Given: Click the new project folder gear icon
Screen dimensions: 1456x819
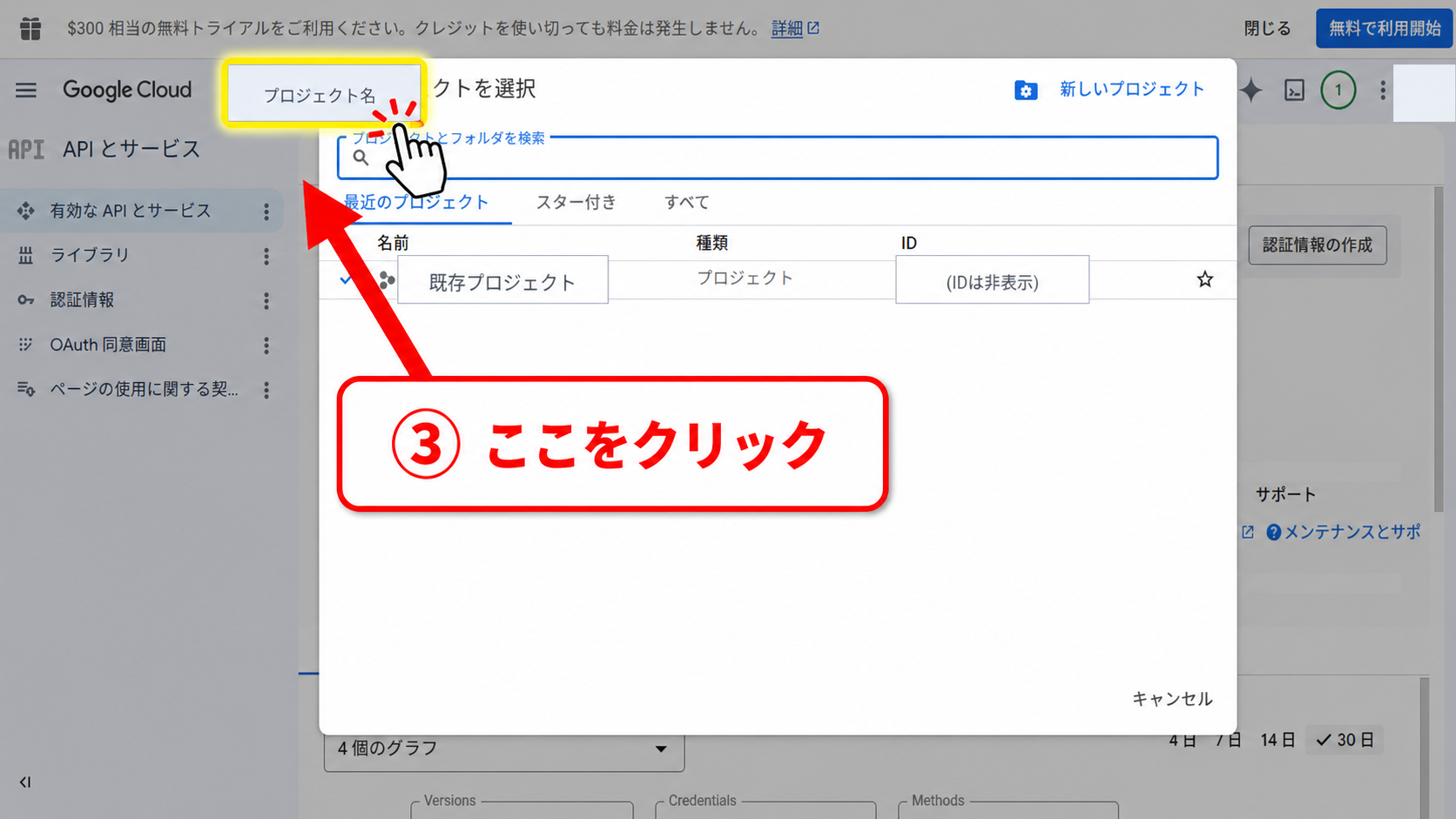Looking at the screenshot, I should pos(1026,90).
